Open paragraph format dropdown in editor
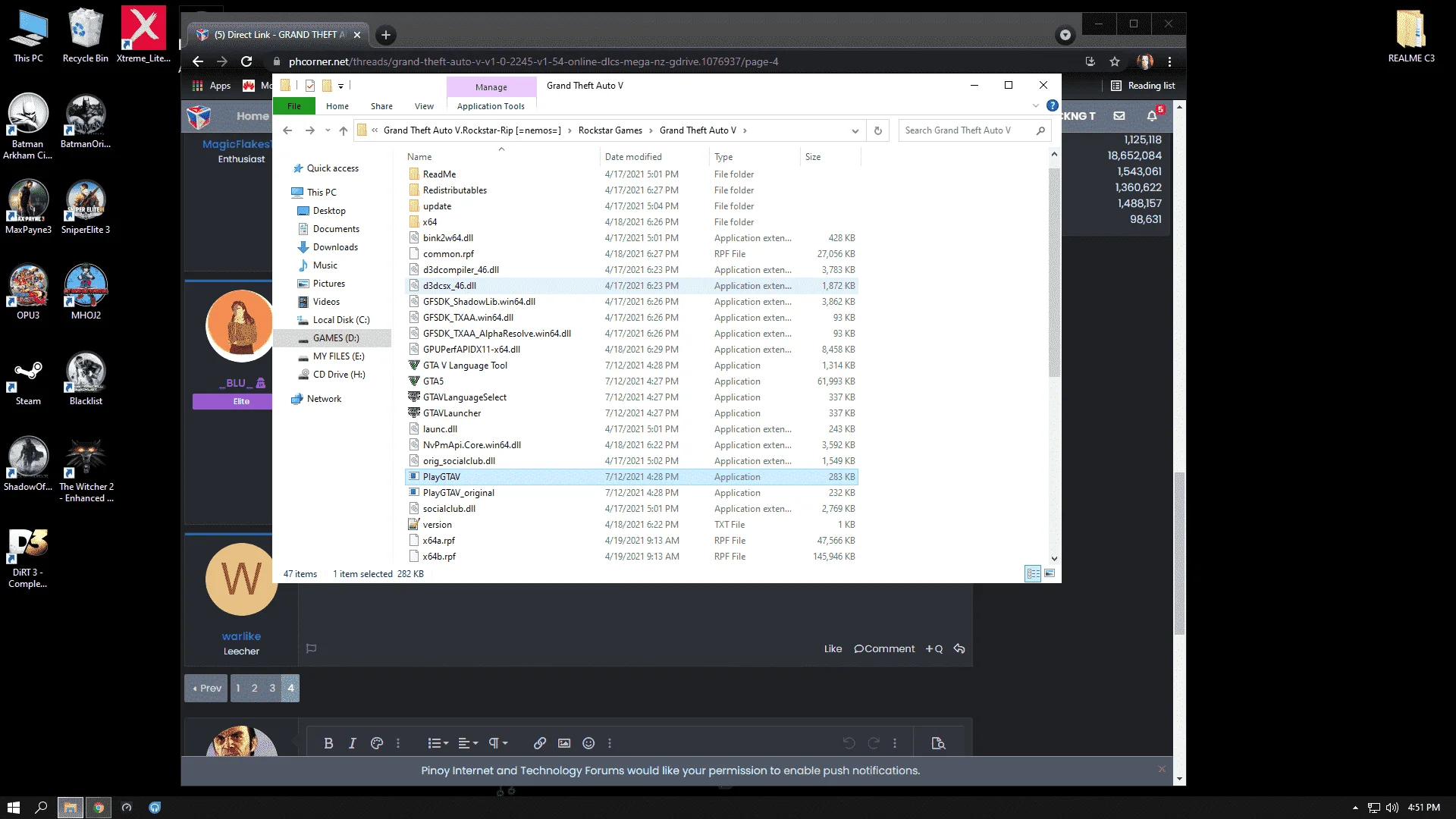The height and width of the screenshot is (819, 1456). tap(498, 743)
